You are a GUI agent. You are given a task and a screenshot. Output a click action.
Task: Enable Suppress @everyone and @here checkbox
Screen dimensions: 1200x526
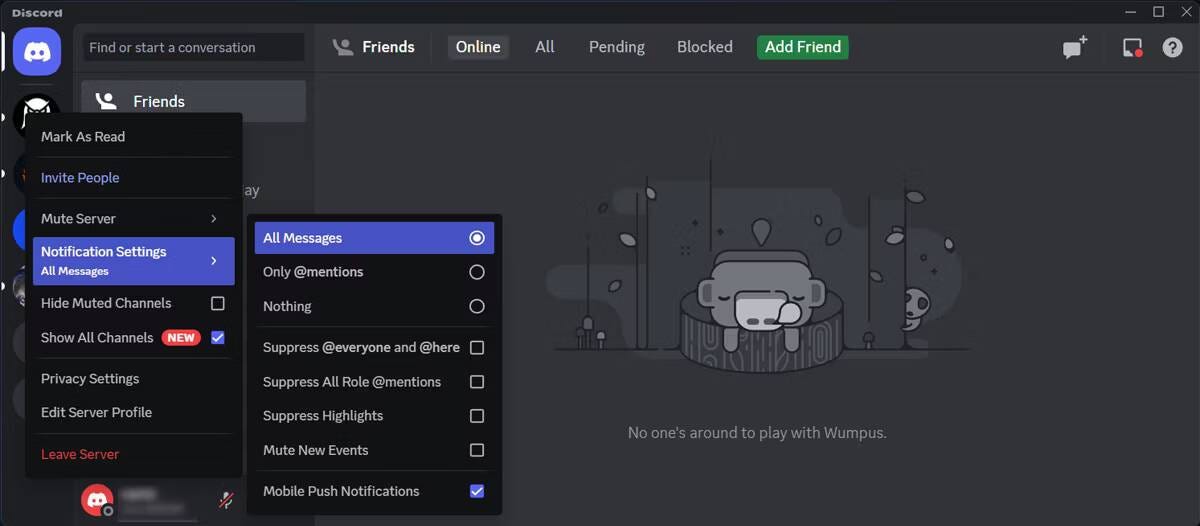[x=477, y=348]
